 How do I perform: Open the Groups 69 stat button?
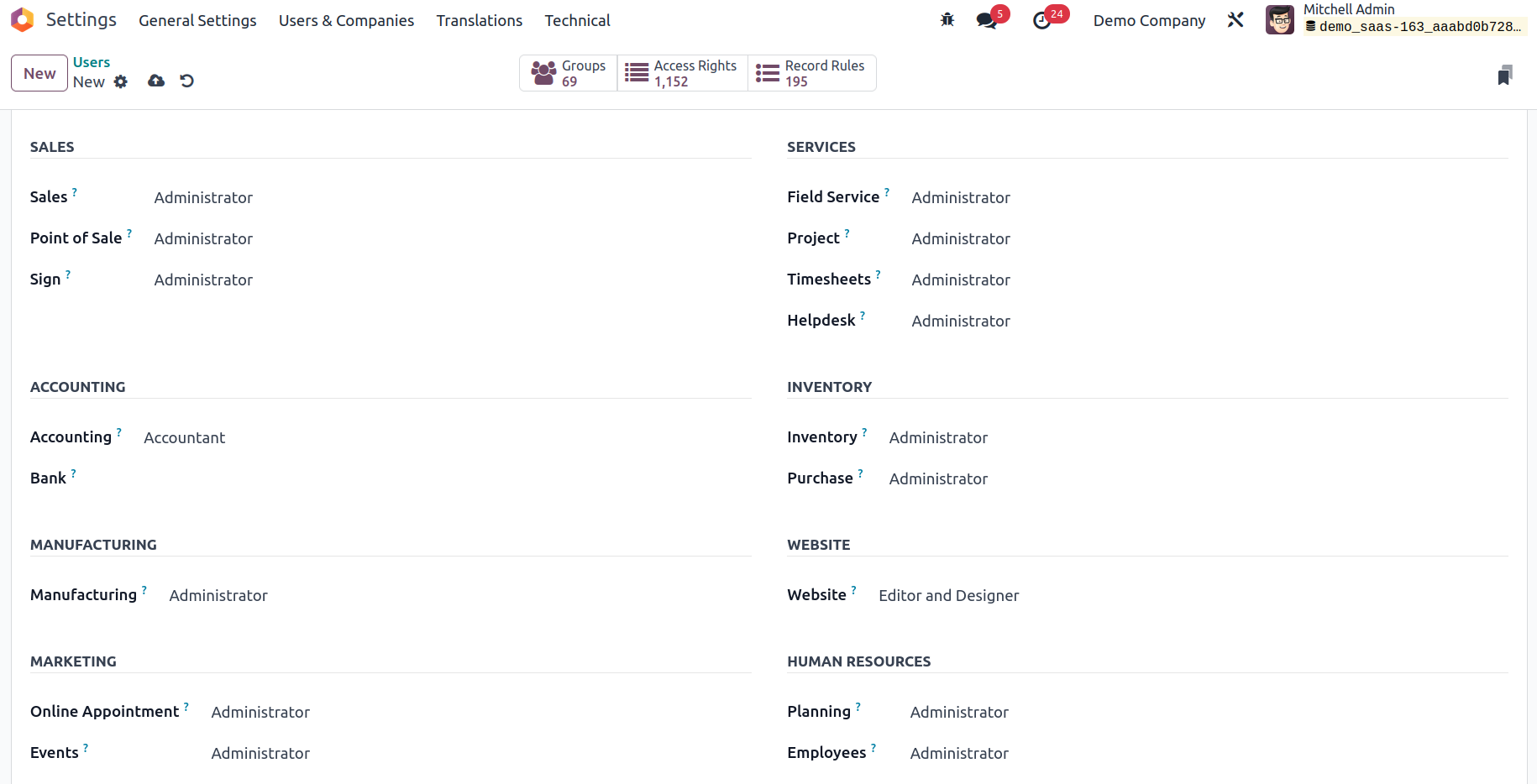pos(569,73)
